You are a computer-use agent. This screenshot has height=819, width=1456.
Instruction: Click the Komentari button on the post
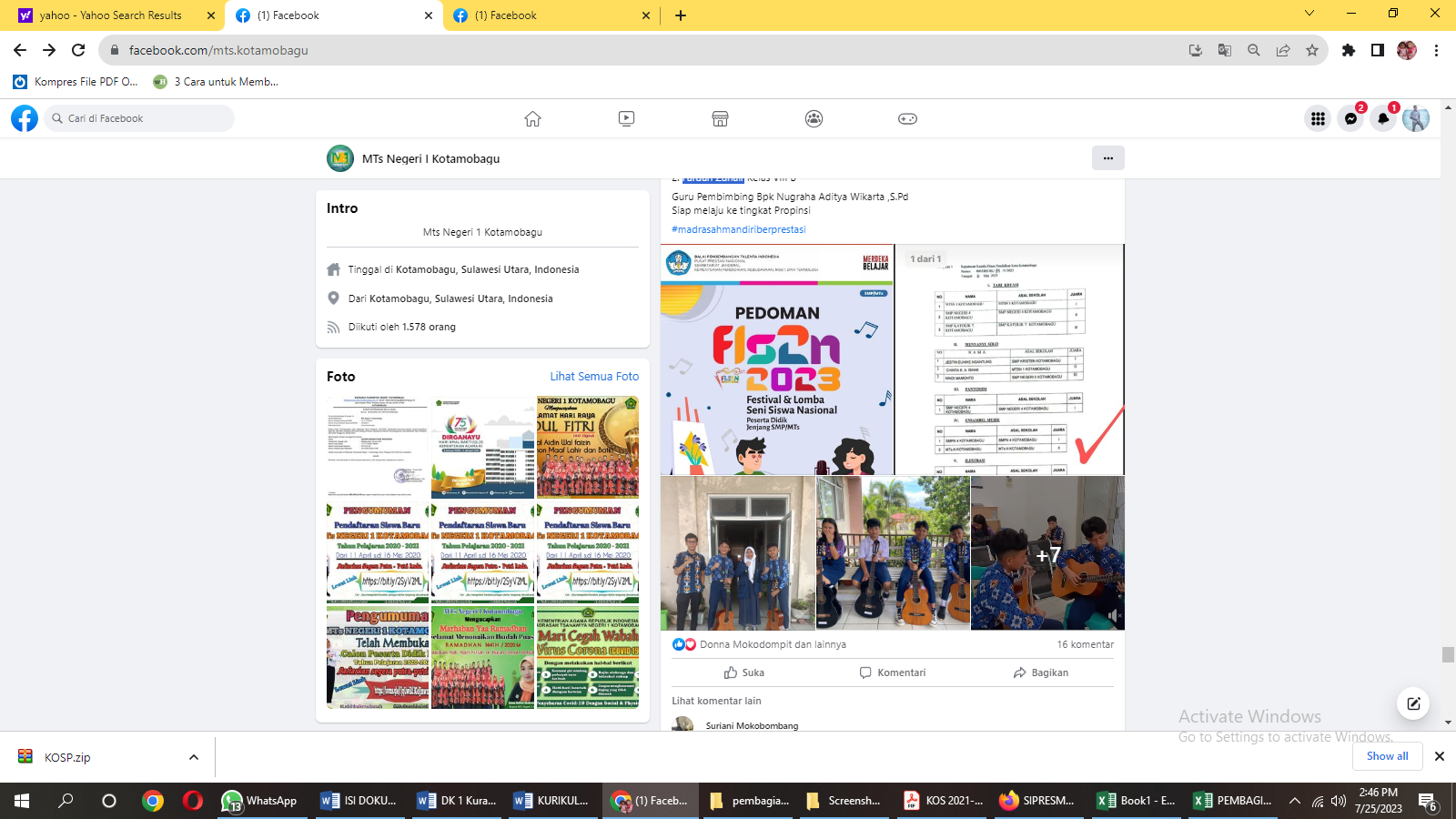[892, 672]
